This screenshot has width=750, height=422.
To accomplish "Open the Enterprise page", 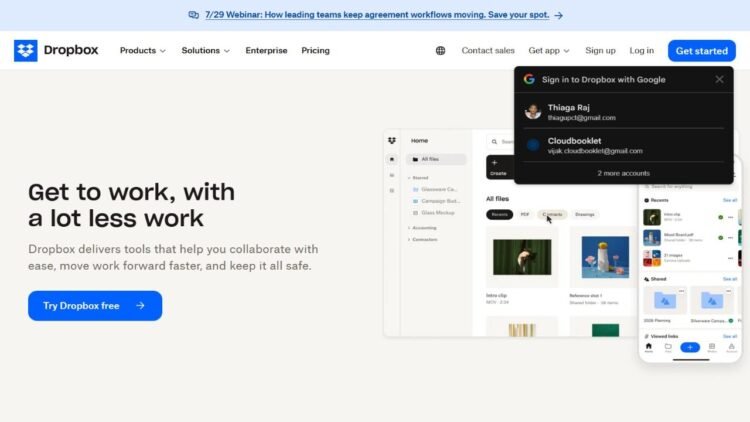I will (266, 51).
